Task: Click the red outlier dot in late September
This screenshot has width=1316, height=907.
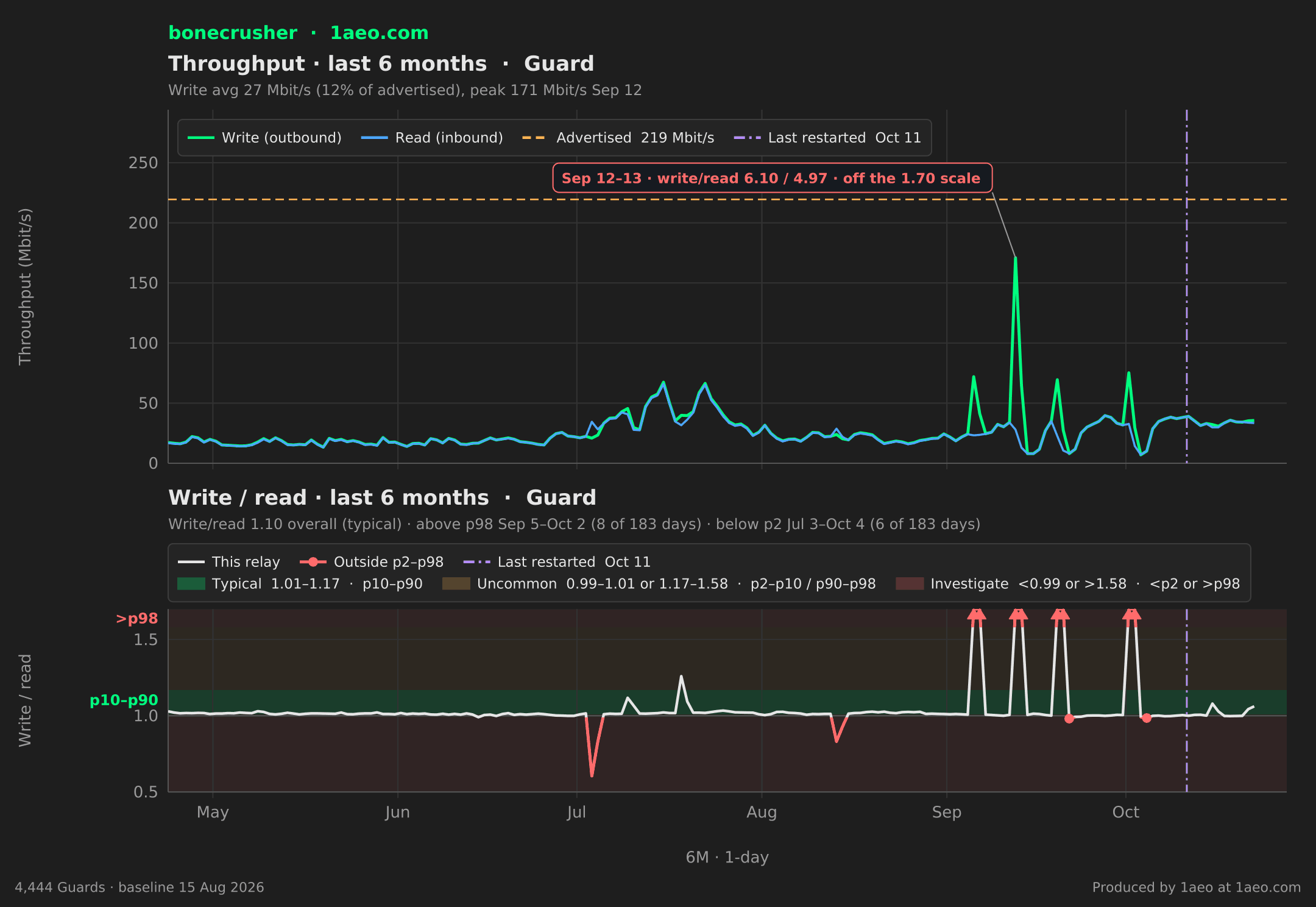Action: 1069,719
